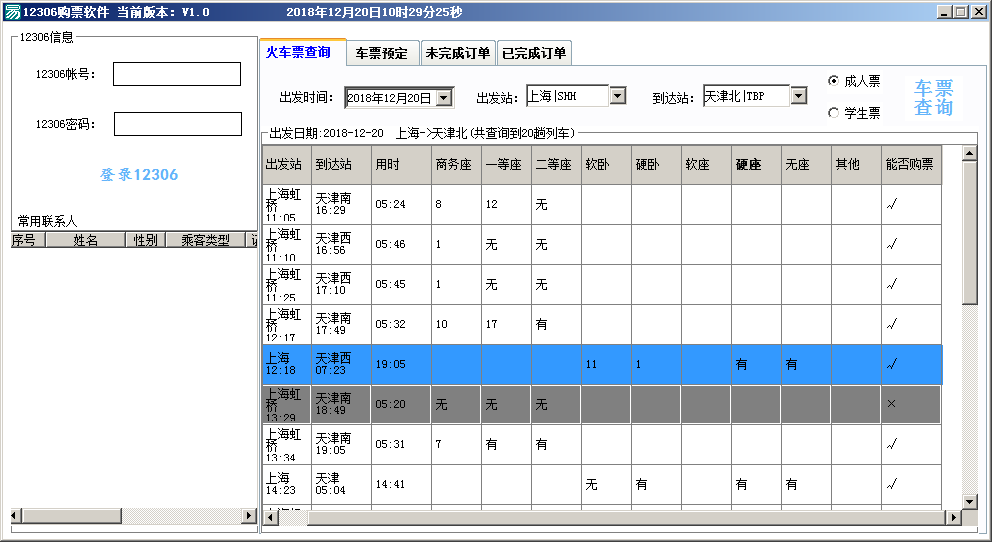
Task: Open the 已完成订单 tab
Action: coord(534,53)
